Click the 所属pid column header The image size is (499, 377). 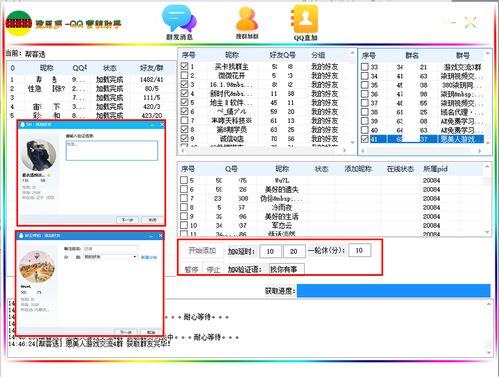435,169
